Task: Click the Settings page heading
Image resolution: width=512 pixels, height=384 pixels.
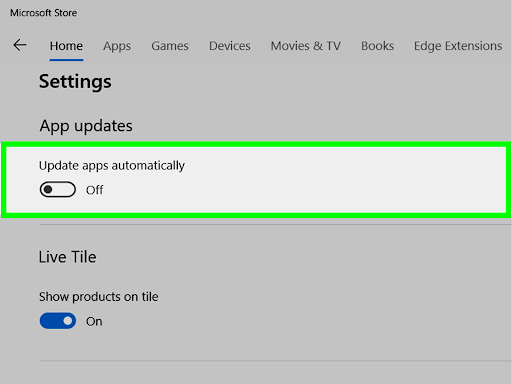Action: (75, 82)
